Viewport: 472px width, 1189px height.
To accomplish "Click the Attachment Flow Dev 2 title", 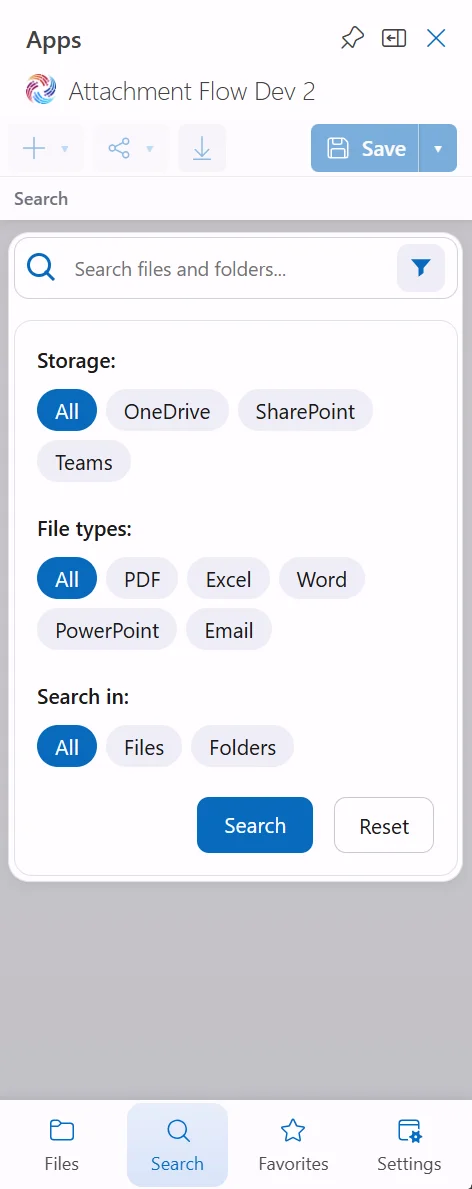I will coord(192,91).
